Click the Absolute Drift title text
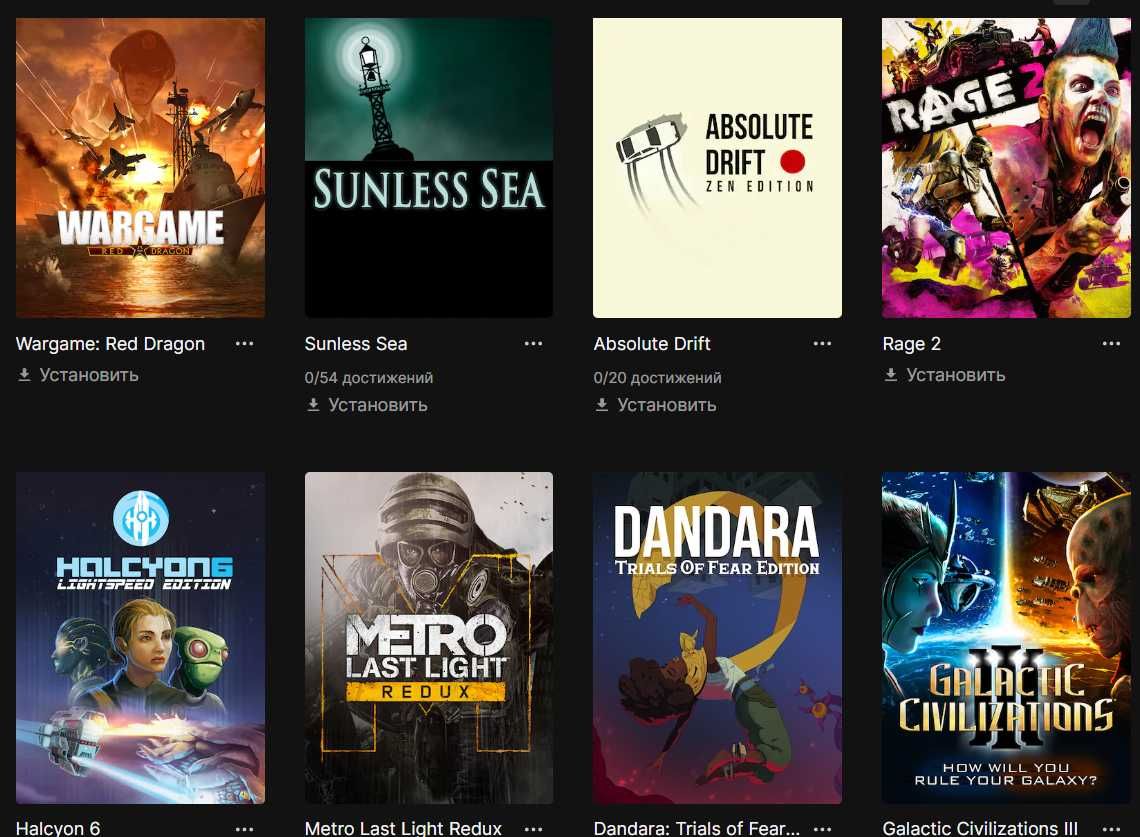Image resolution: width=1140 pixels, height=837 pixels. click(651, 343)
